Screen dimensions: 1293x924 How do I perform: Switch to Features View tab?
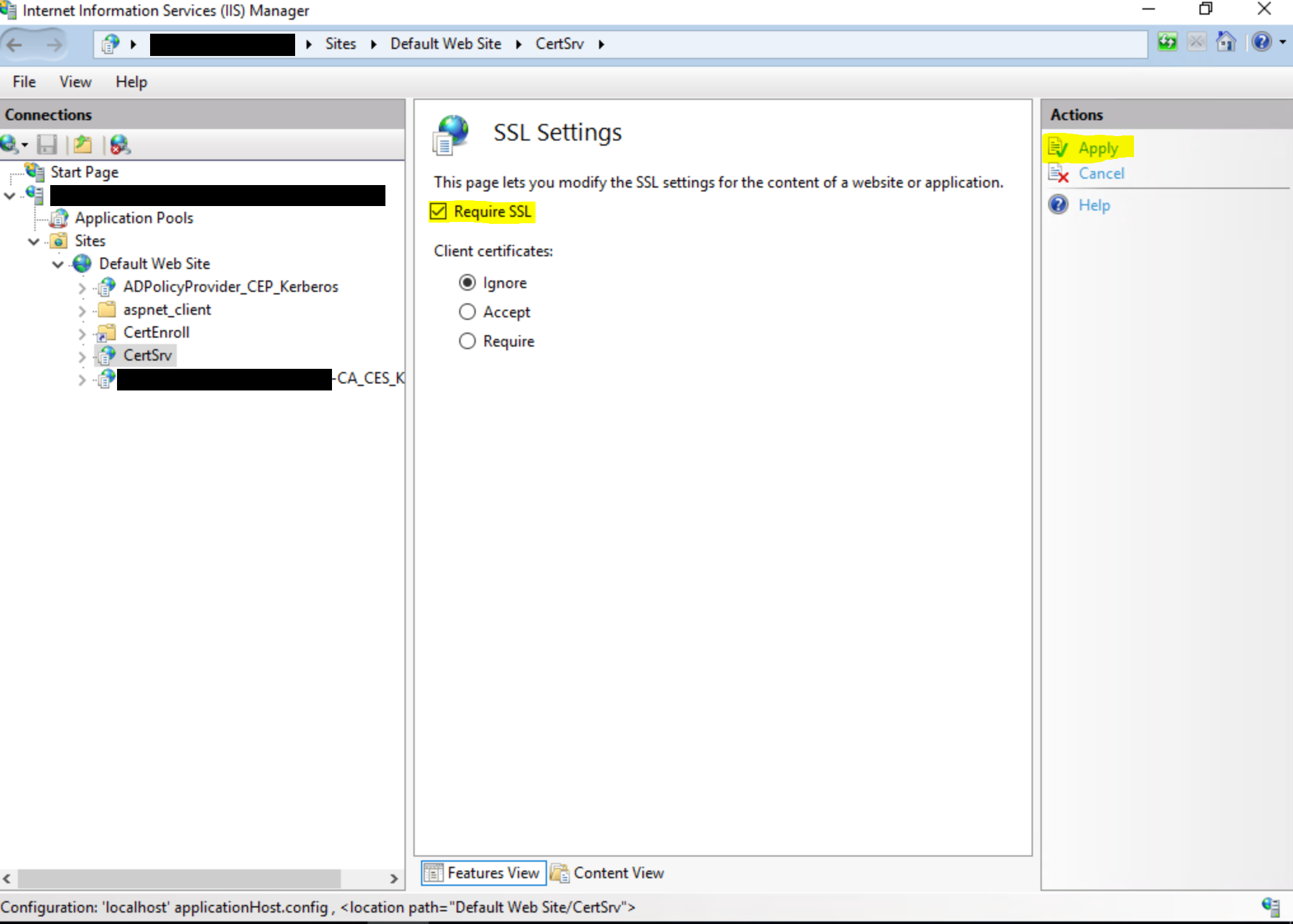(483, 872)
